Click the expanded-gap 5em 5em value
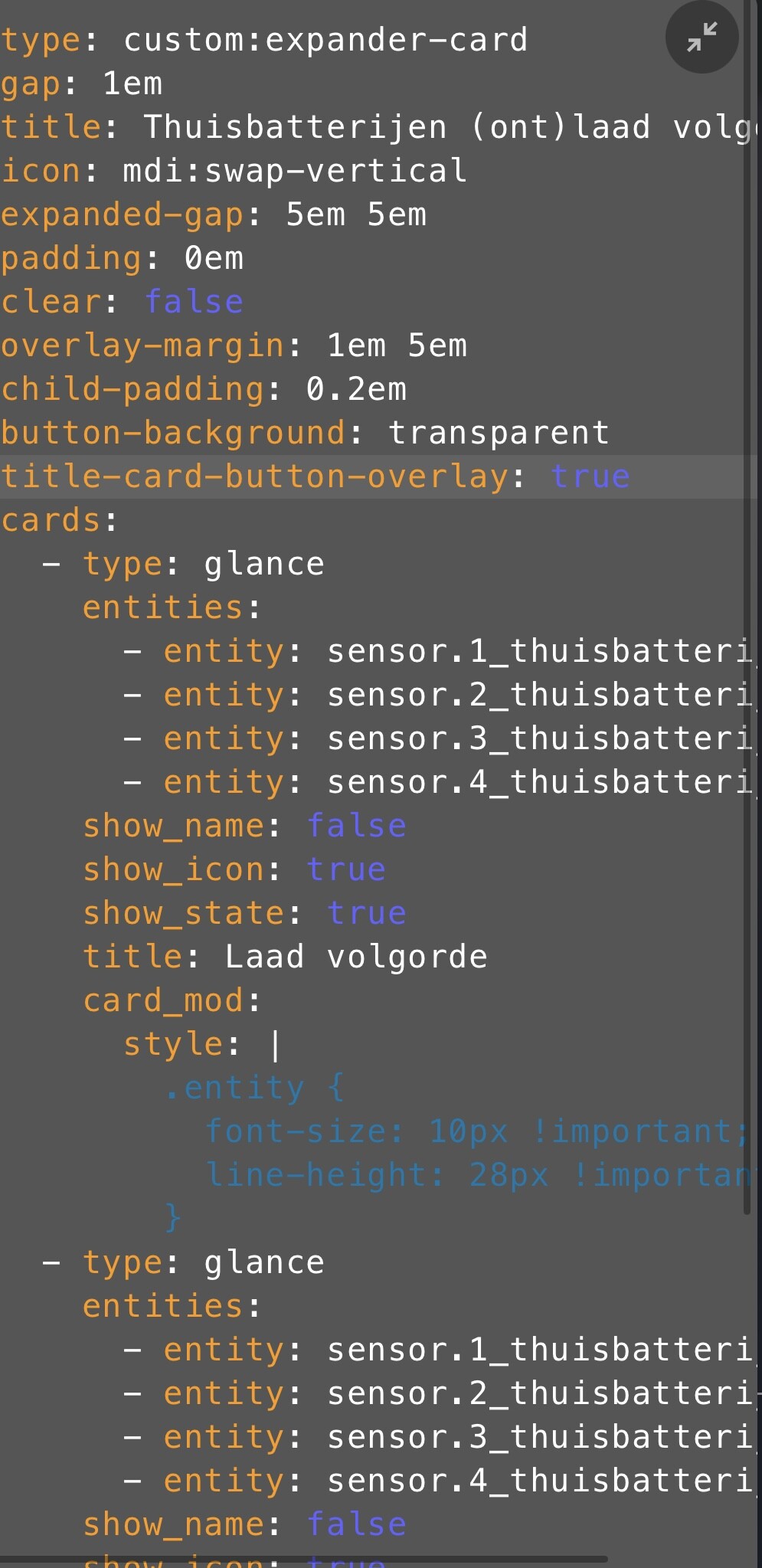This screenshot has width=762, height=1568. pos(356,214)
